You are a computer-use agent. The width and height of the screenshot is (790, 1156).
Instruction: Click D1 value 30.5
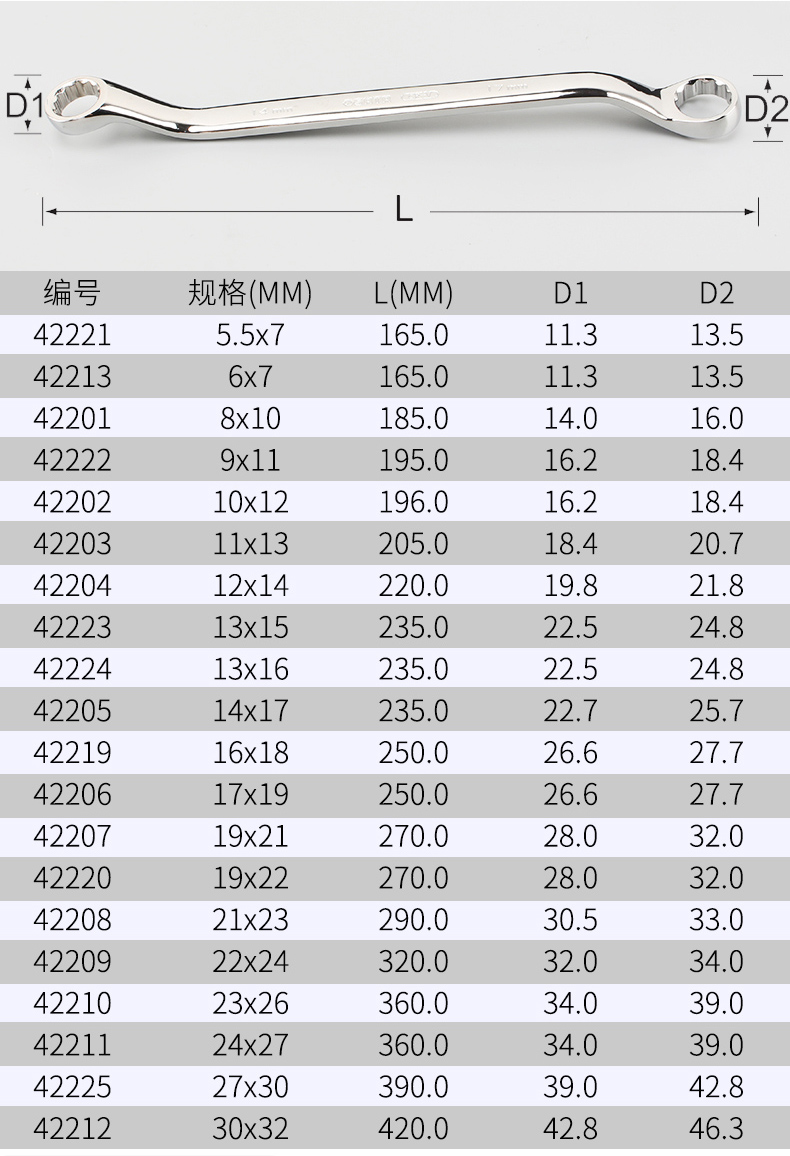(570, 919)
